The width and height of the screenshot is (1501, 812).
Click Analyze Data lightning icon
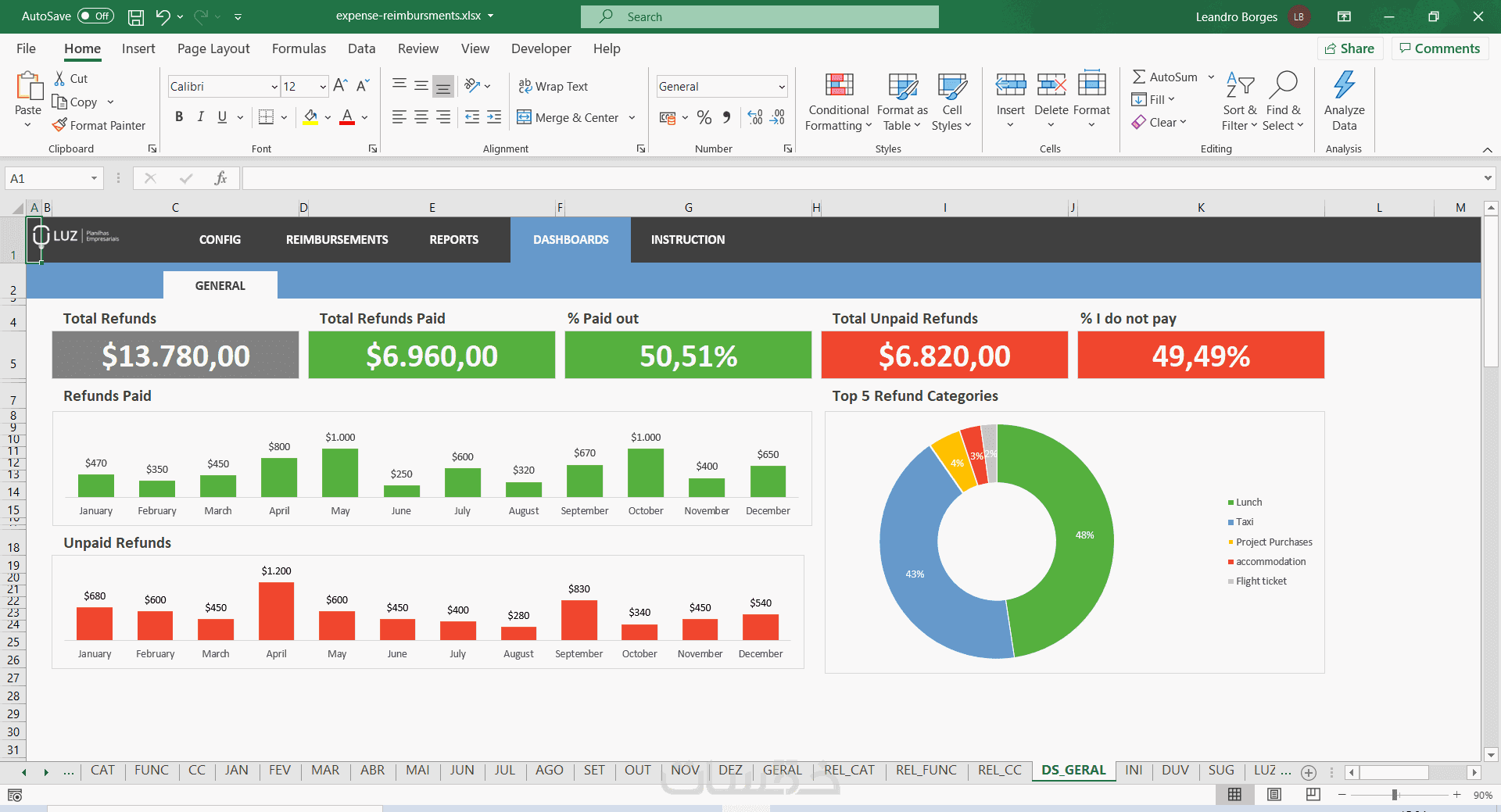[1345, 84]
